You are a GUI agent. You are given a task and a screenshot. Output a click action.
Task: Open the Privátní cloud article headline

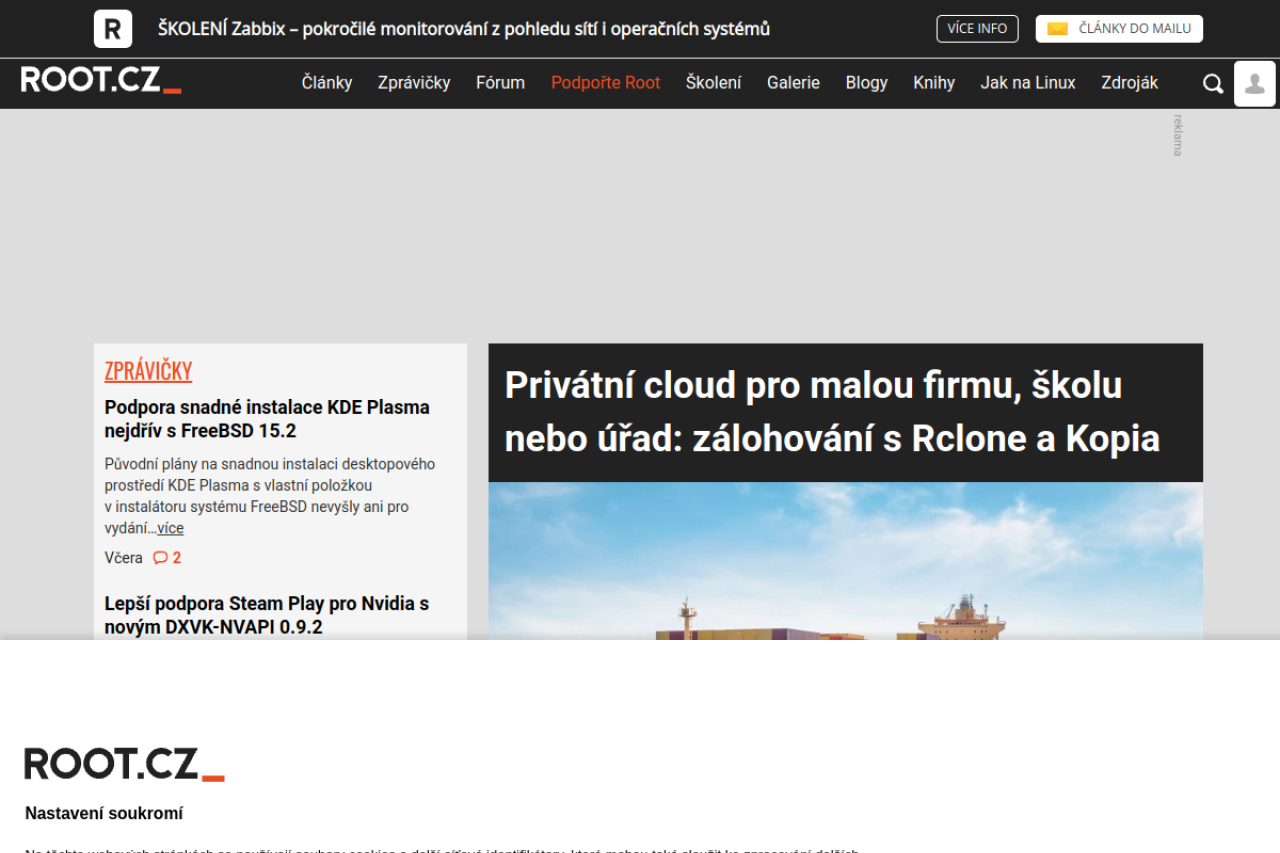[832, 412]
